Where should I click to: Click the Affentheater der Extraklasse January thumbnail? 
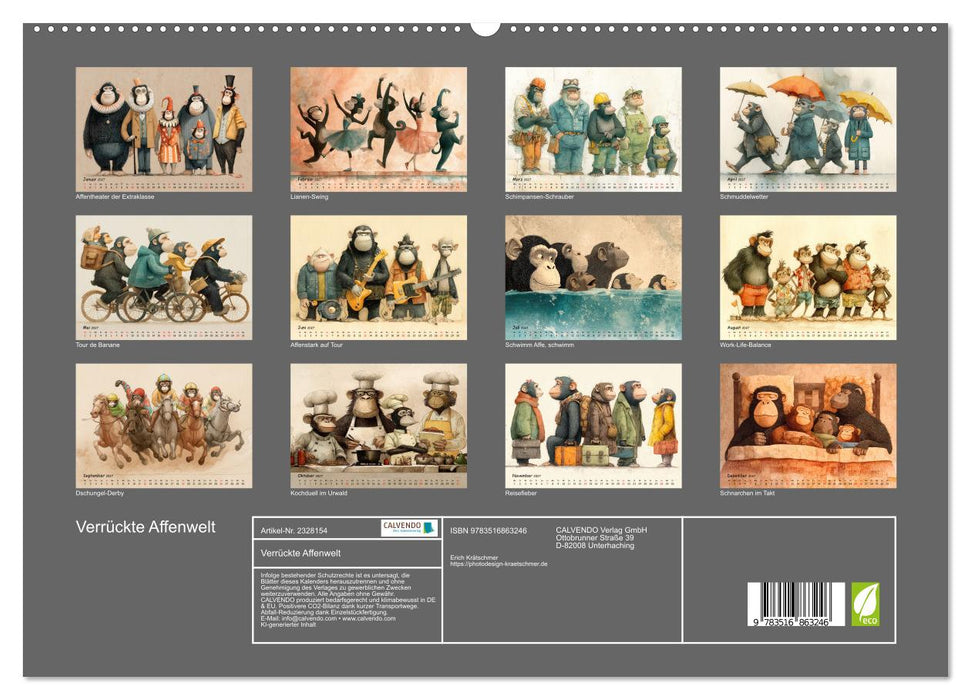click(x=163, y=129)
